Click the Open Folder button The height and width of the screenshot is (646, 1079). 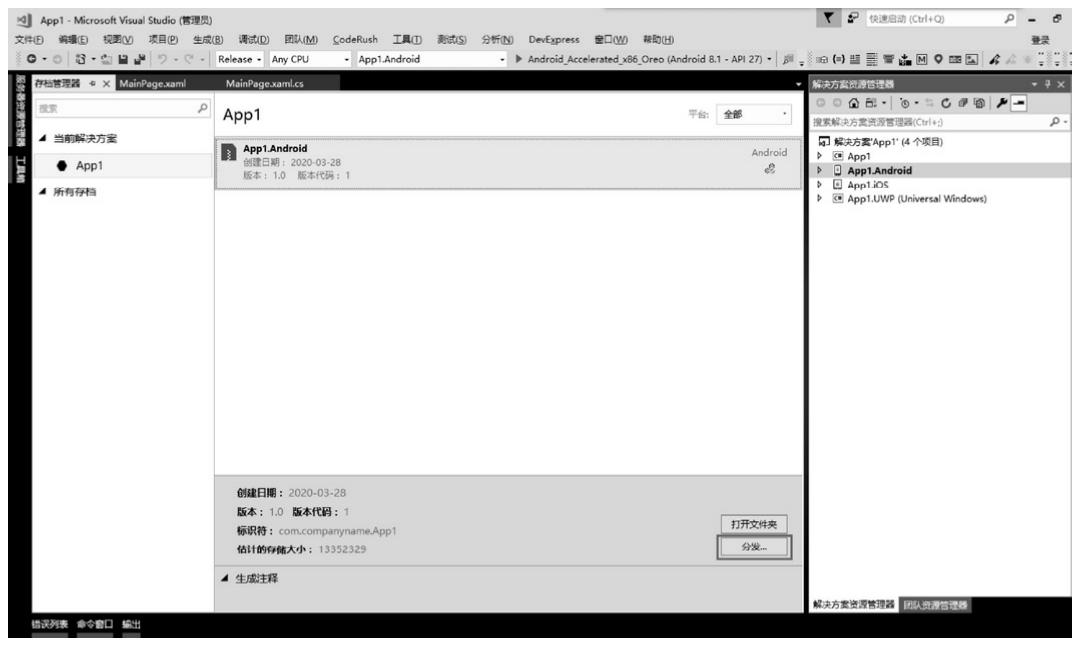[754, 524]
